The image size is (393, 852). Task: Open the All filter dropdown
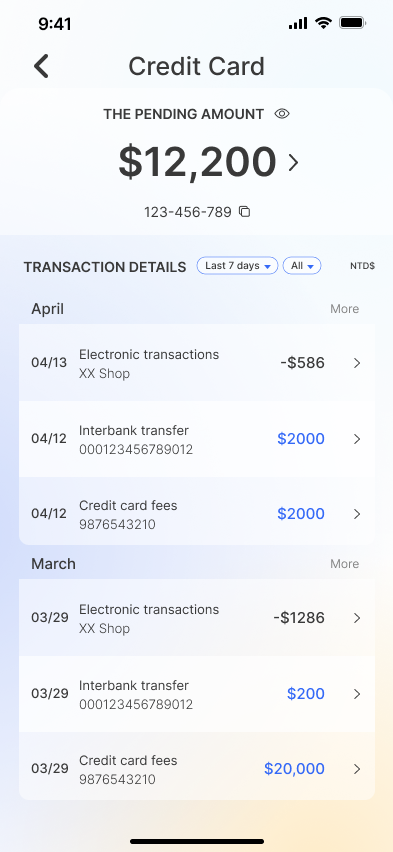point(302,266)
